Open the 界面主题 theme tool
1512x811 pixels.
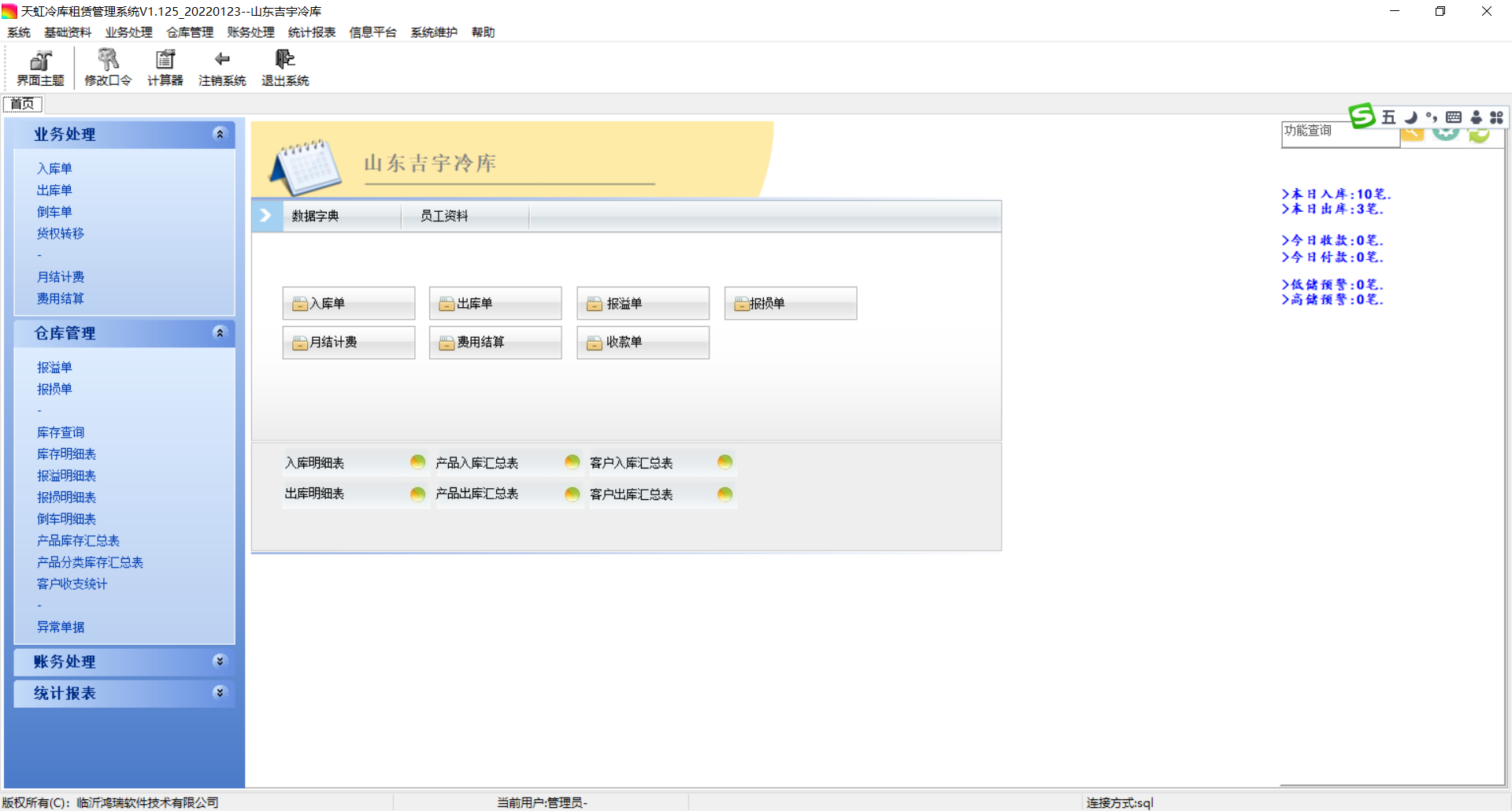(40, 68)
